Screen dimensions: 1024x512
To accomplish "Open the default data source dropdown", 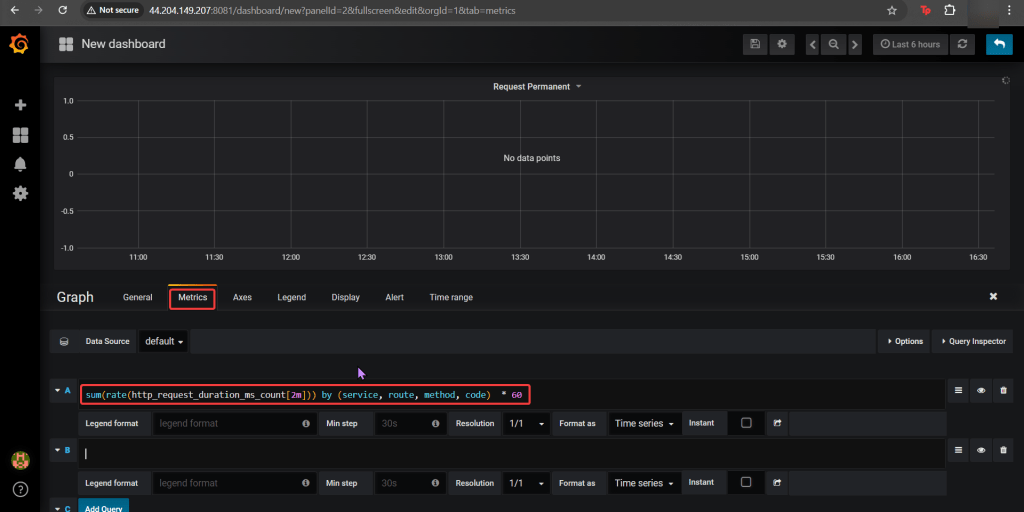I will (x=165, y=341).
